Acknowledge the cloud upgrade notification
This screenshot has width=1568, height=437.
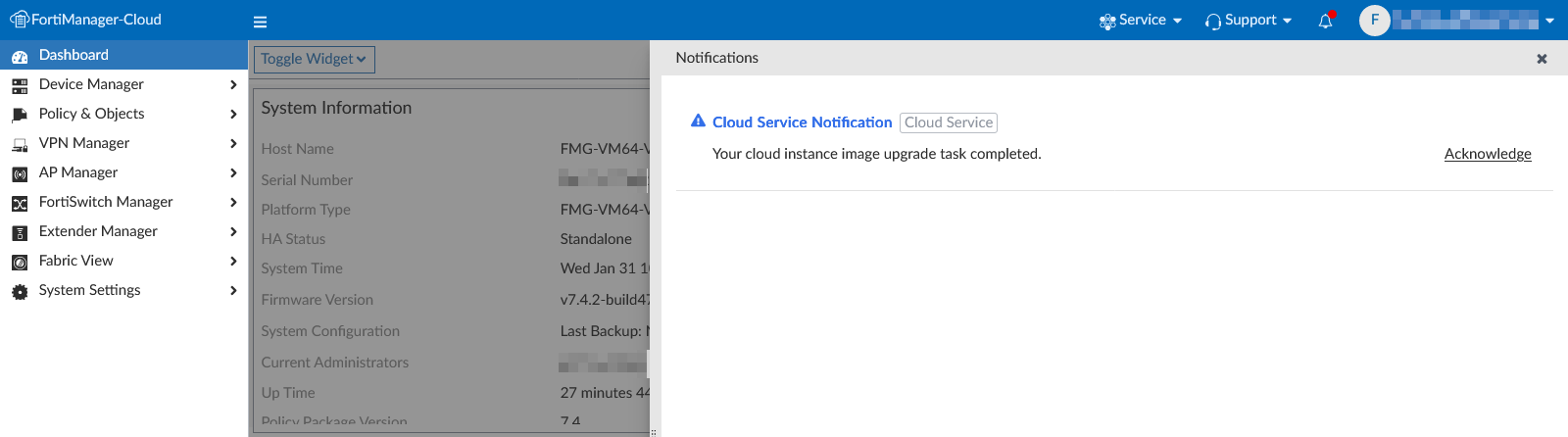click(1487, 154)
